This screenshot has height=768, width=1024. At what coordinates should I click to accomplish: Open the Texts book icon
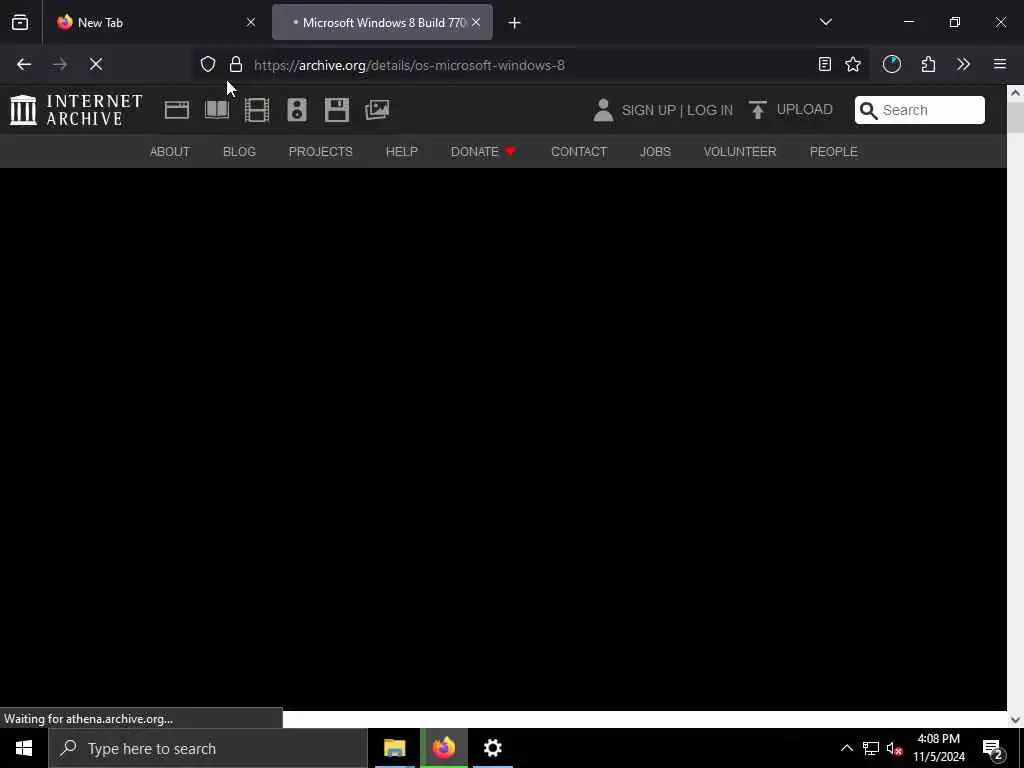217,110
